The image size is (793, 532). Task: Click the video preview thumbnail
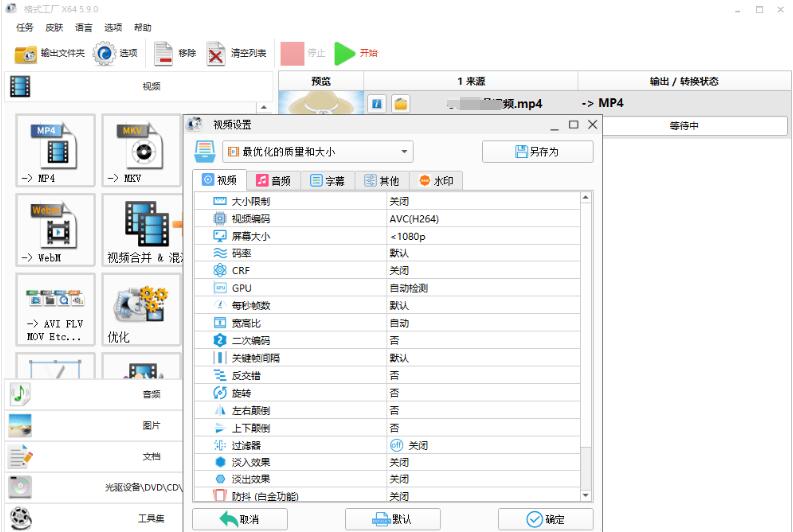click(x=321, y=103)
